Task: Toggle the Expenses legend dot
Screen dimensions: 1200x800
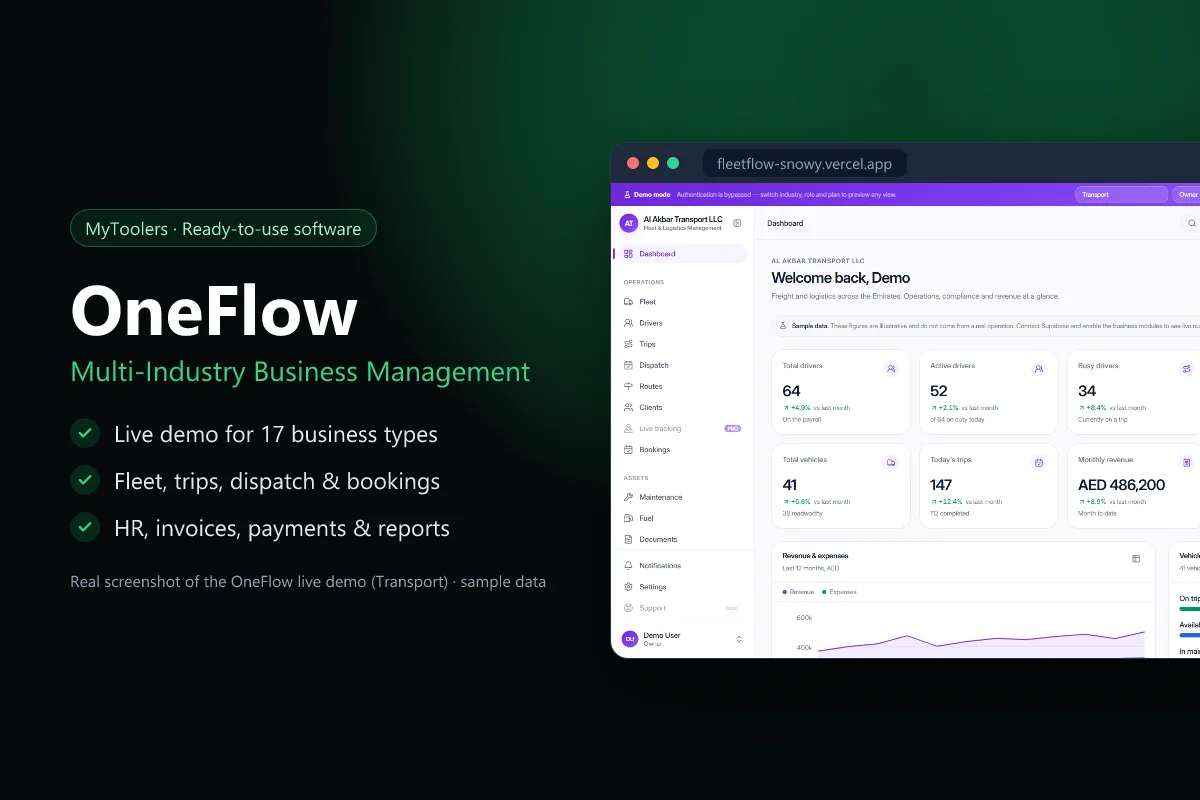Action: [x=824, y=592]
